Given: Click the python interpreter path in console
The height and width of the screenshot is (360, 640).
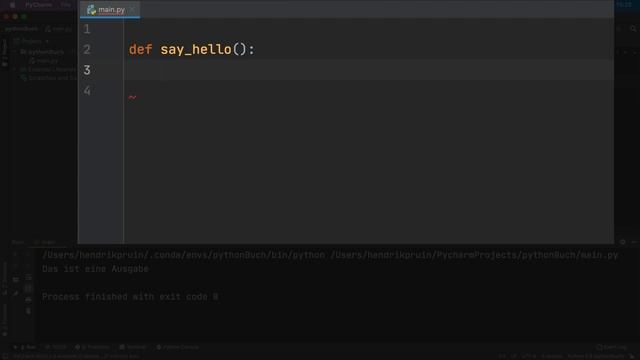Looking at the screenshot, I should 184,255.
